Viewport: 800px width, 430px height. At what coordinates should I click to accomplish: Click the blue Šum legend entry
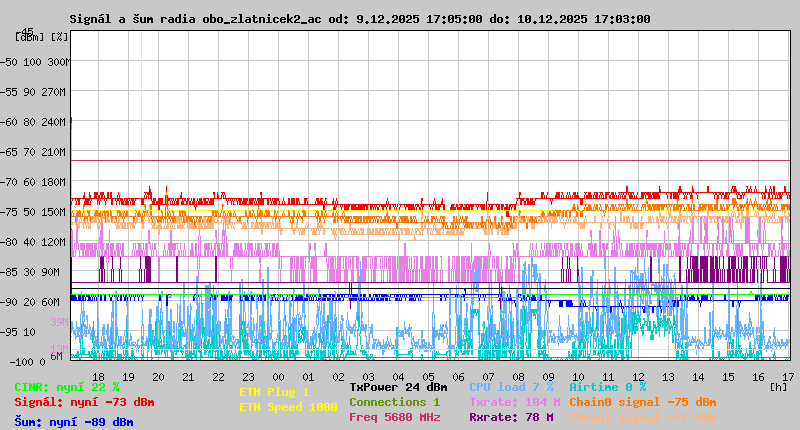(74, 422)
